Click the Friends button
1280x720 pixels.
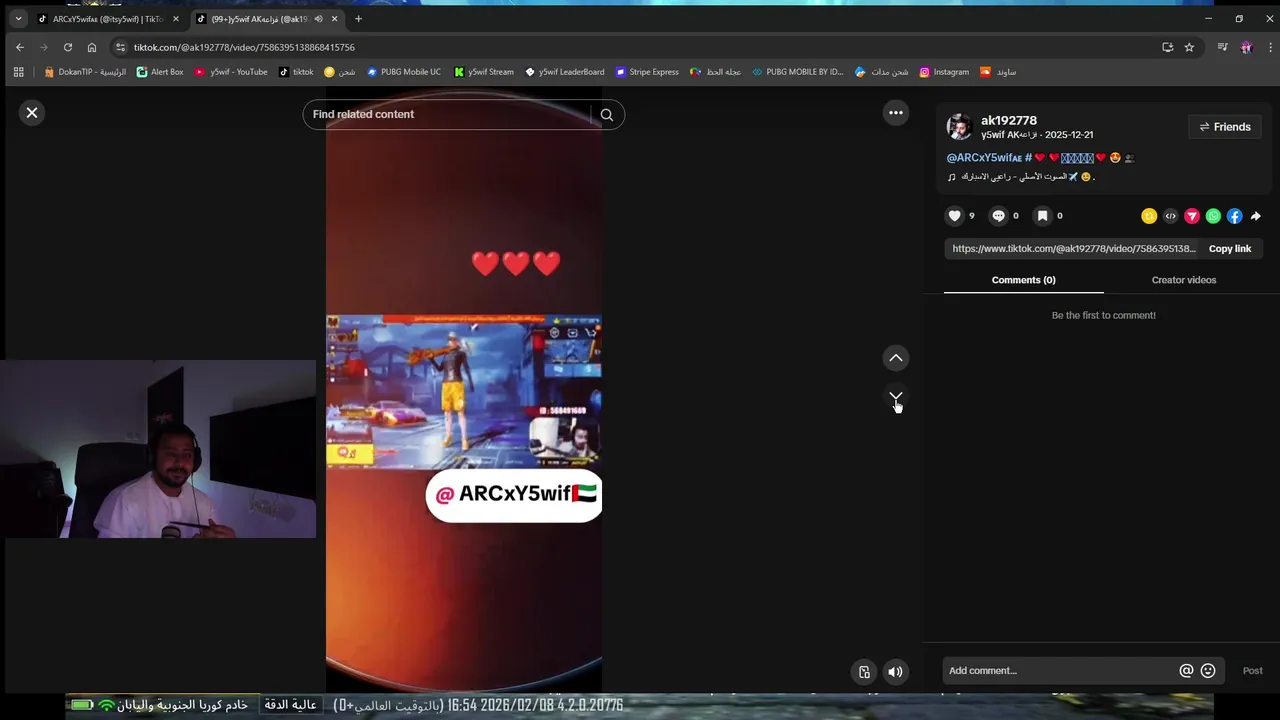1225,127
